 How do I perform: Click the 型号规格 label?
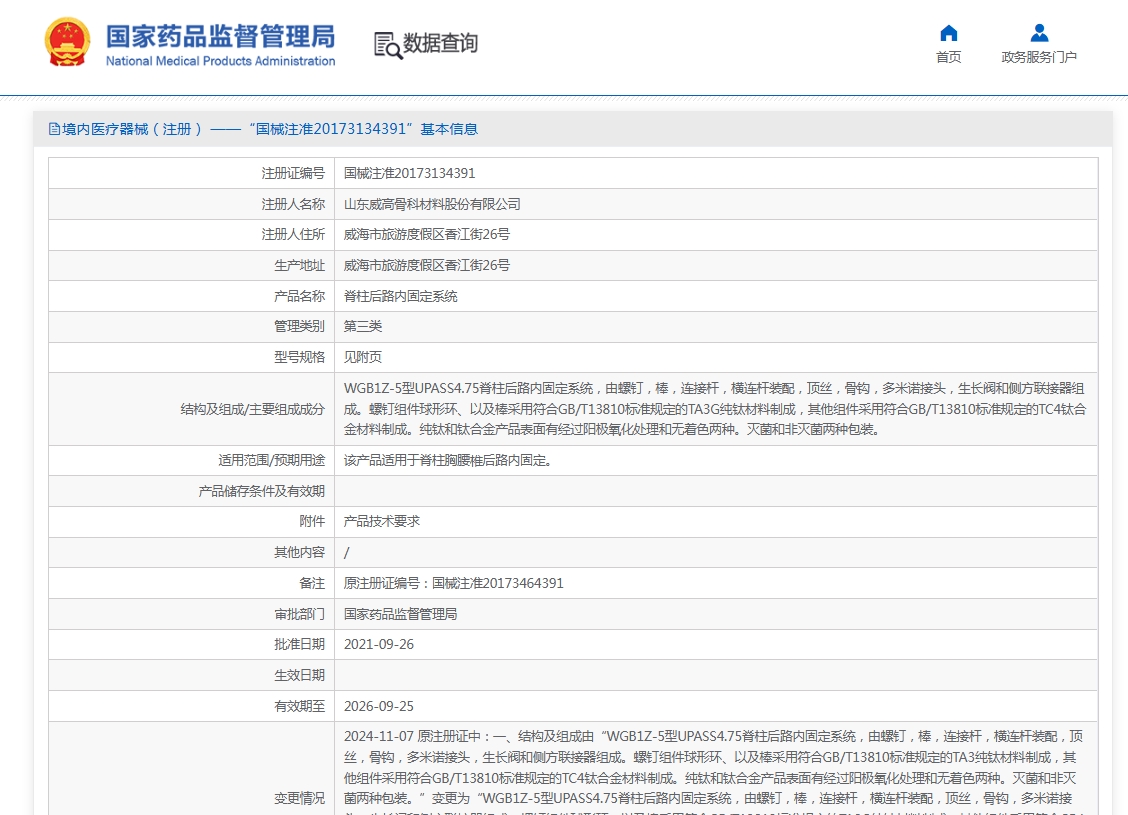pyautogui.click(x=299, y=358)
